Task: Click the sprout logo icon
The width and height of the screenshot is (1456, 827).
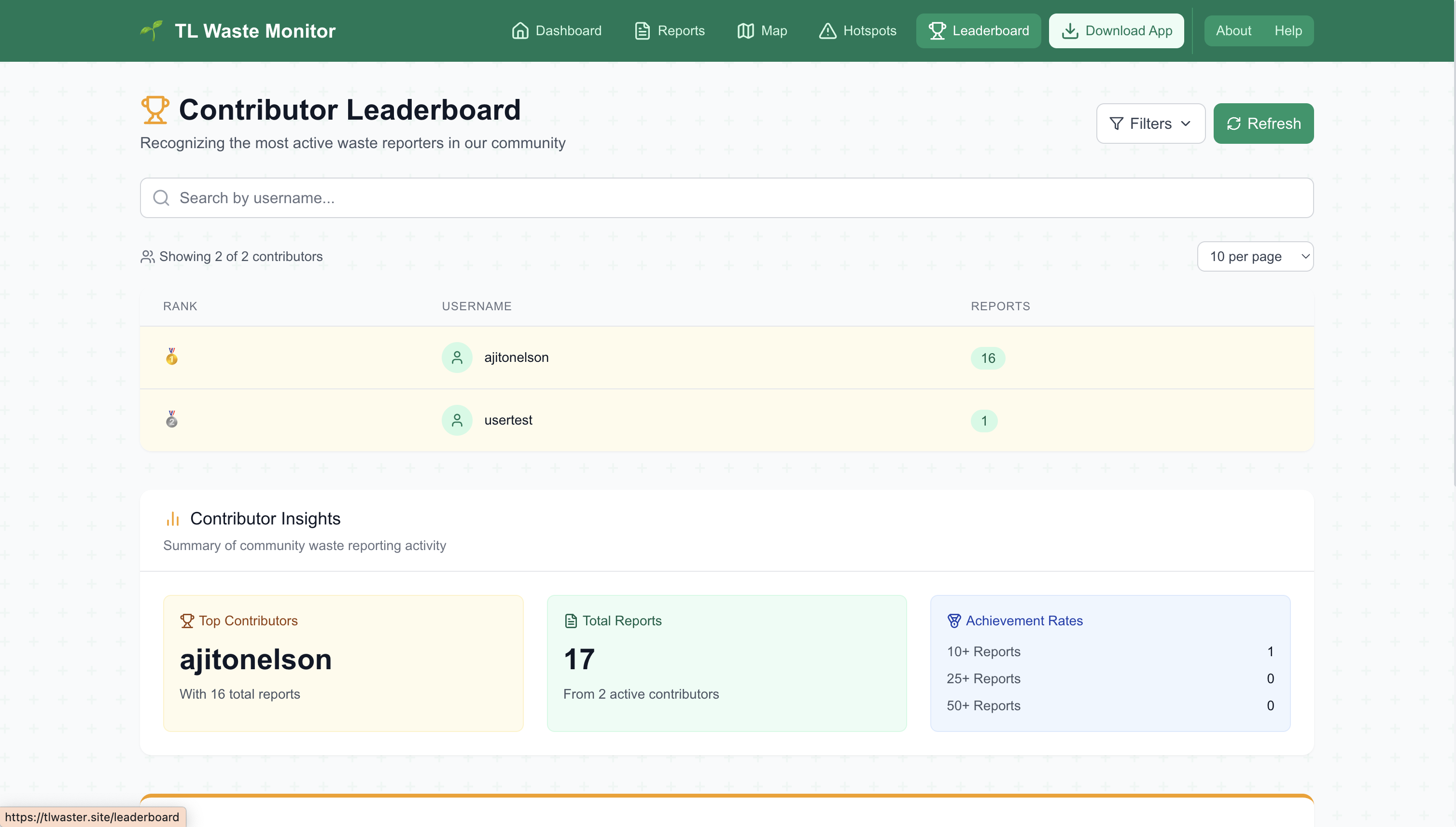Action: [152, 31]
